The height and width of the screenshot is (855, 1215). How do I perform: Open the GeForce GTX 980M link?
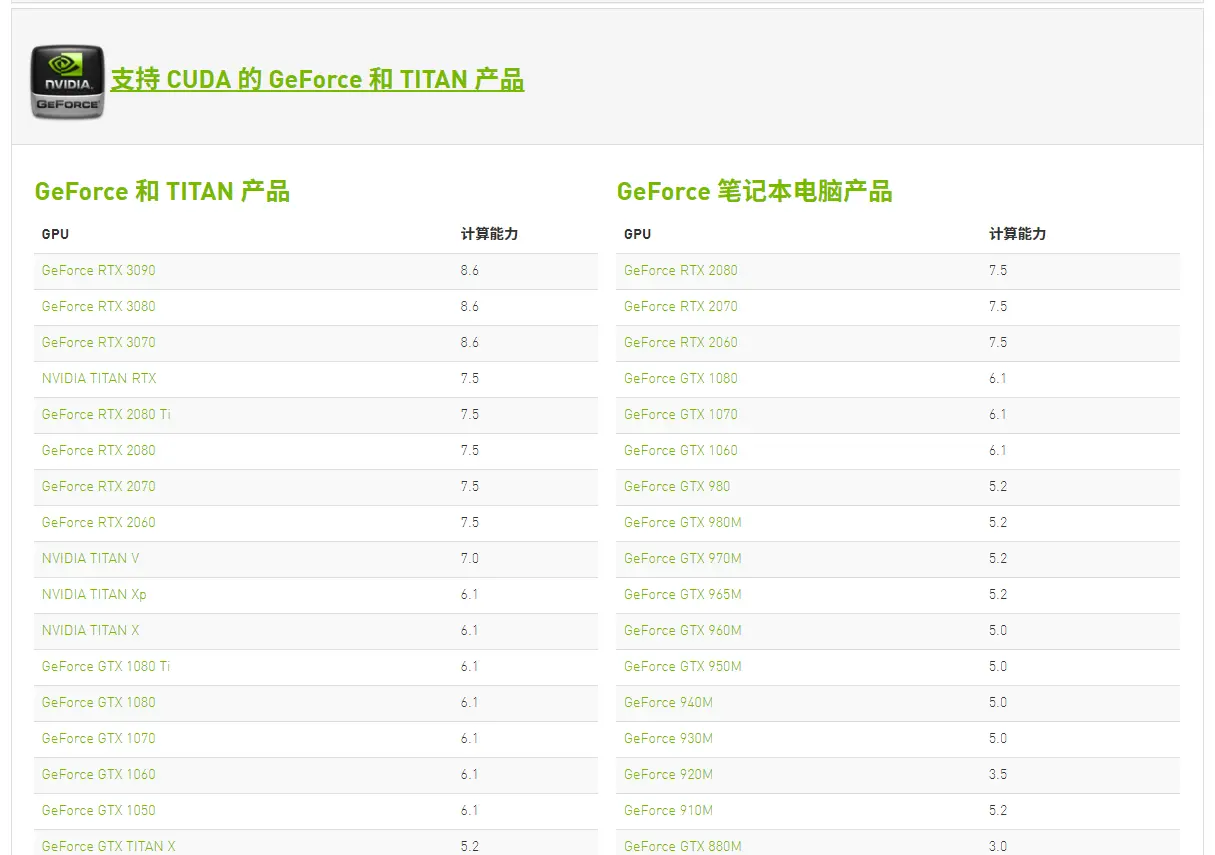(683, 522)
